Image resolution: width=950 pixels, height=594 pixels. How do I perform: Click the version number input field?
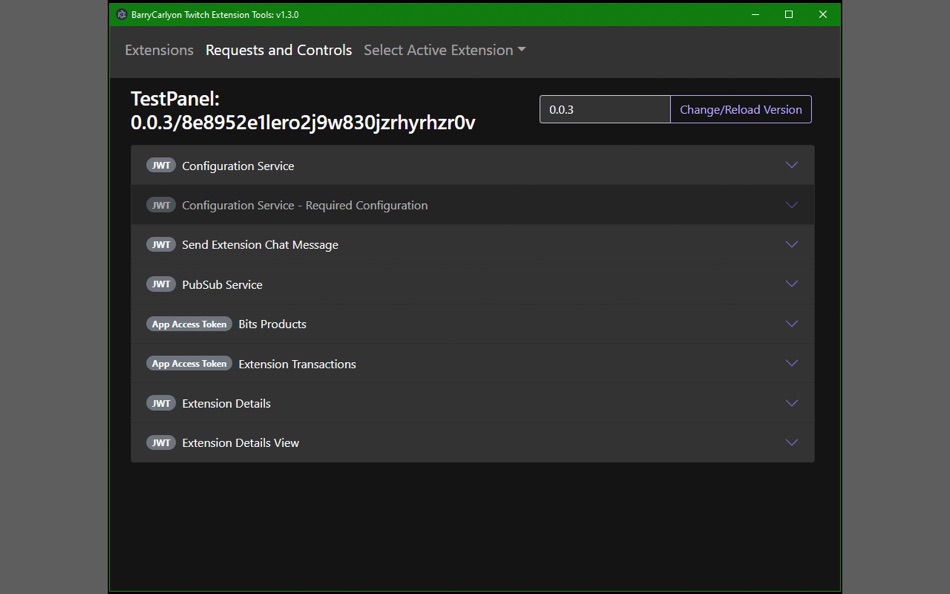(x=605, y=110)
